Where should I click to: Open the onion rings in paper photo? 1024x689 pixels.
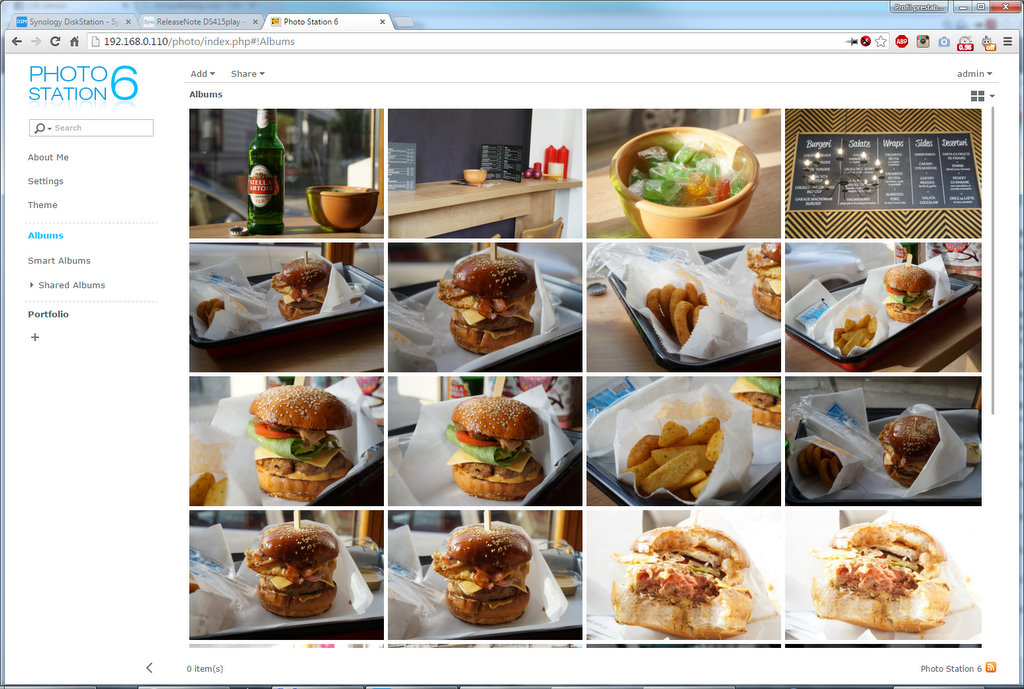pyautogui.click(x=684, y=307)
